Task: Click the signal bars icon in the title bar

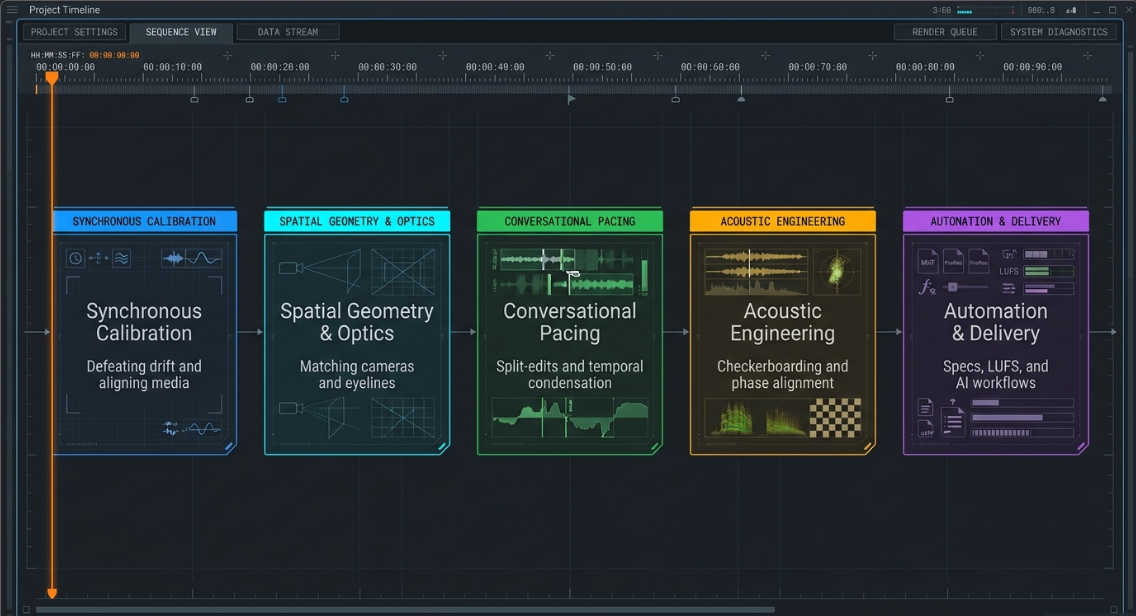Action: coord(1071,10)
